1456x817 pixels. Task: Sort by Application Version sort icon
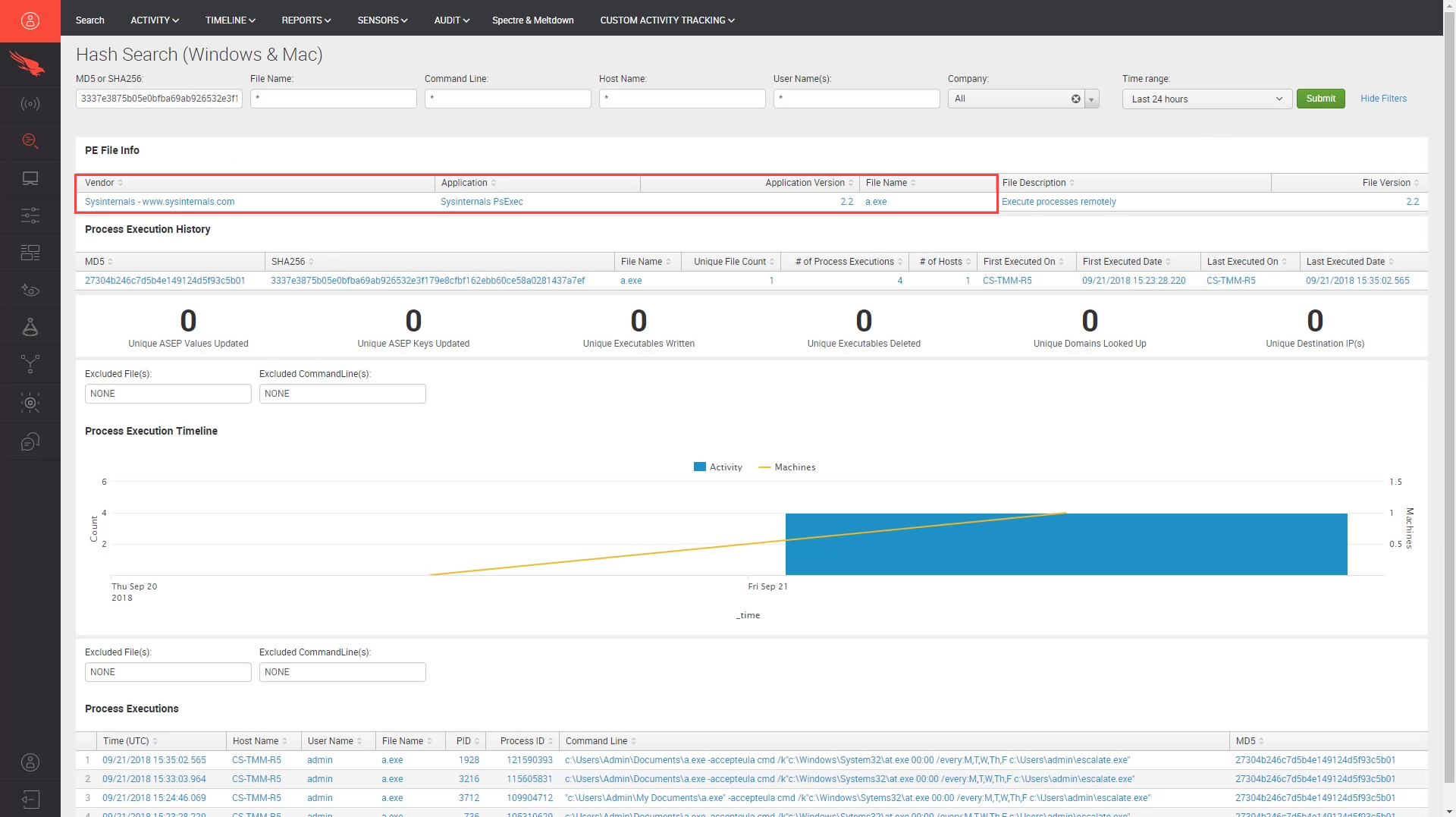[x=851, y=183]
